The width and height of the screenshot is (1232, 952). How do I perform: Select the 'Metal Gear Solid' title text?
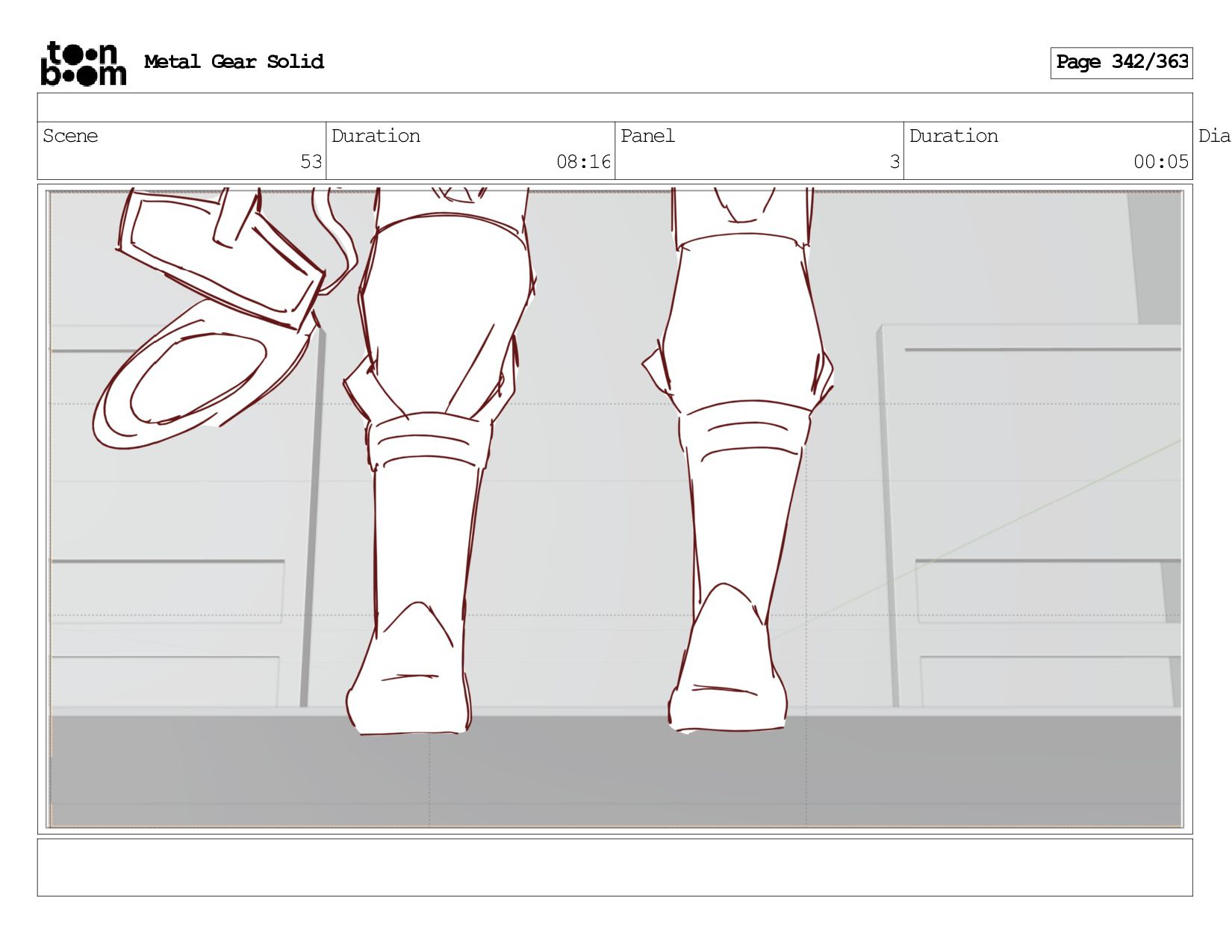click(234, 62)
